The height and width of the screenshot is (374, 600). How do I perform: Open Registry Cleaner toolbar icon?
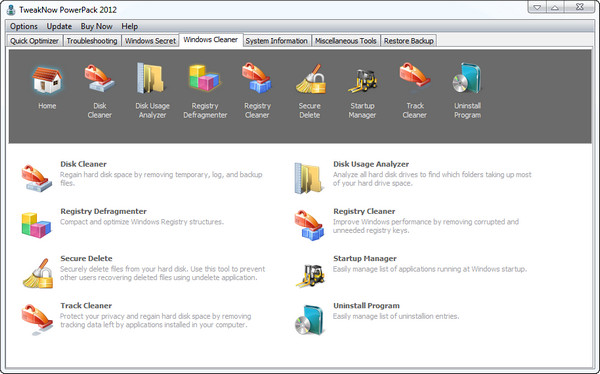pos(257,78)
